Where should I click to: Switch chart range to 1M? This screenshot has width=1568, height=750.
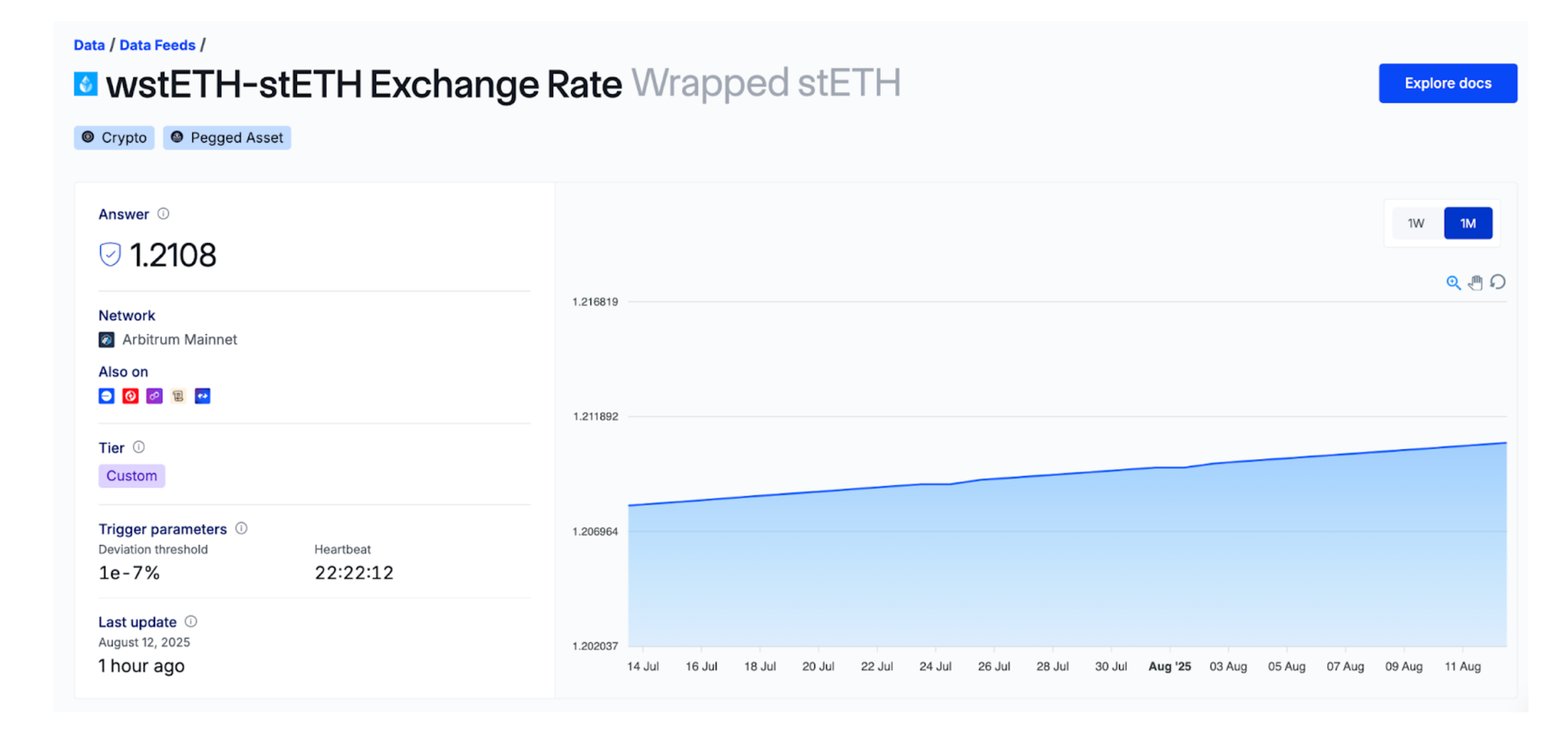pos(1468,224)
